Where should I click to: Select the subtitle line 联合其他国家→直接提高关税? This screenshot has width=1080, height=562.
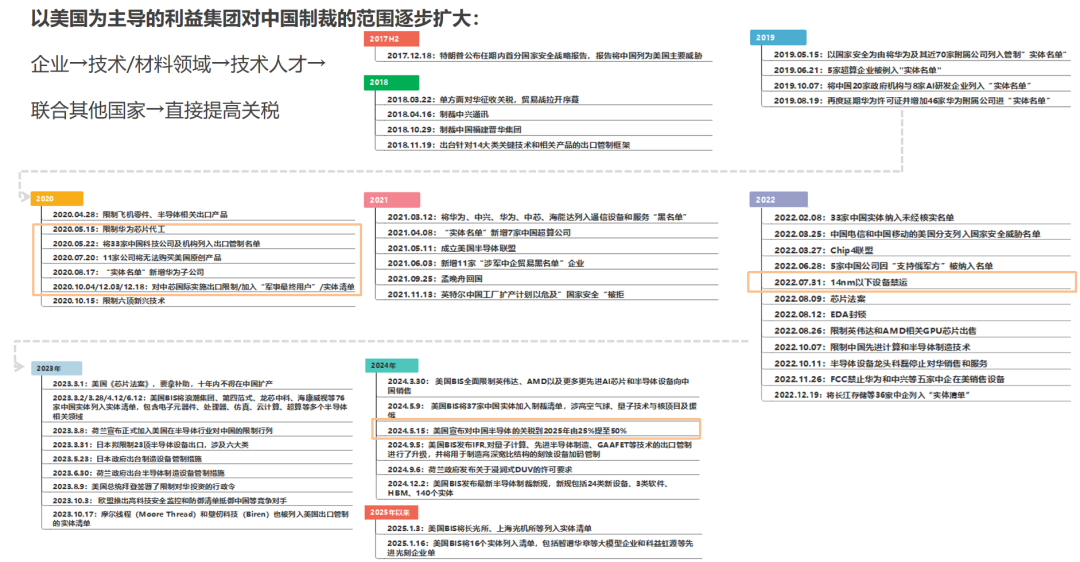point(155,110)
